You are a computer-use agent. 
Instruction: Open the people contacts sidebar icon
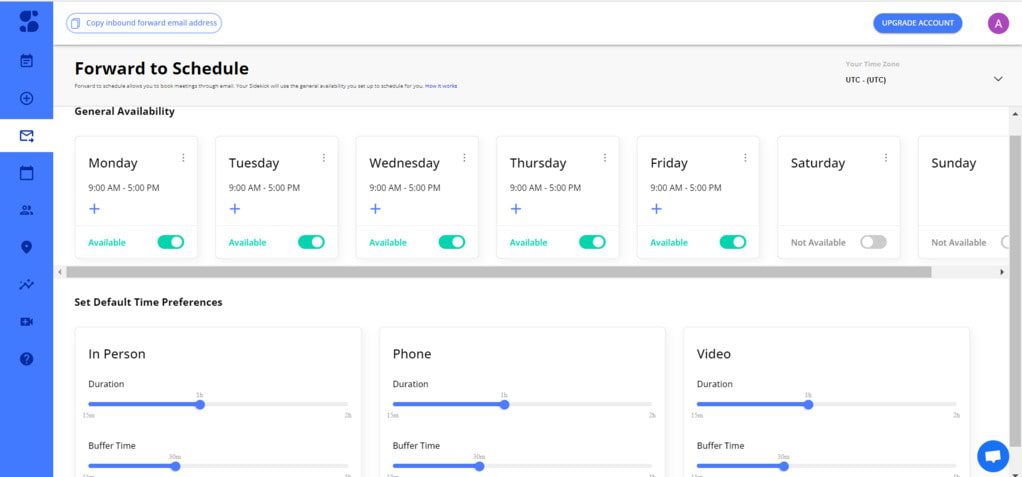[x=27, y=210]
